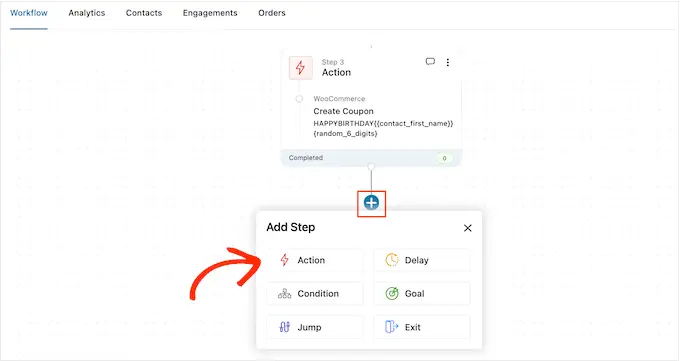Choose Action in Add Step

(x=315, y=260)
